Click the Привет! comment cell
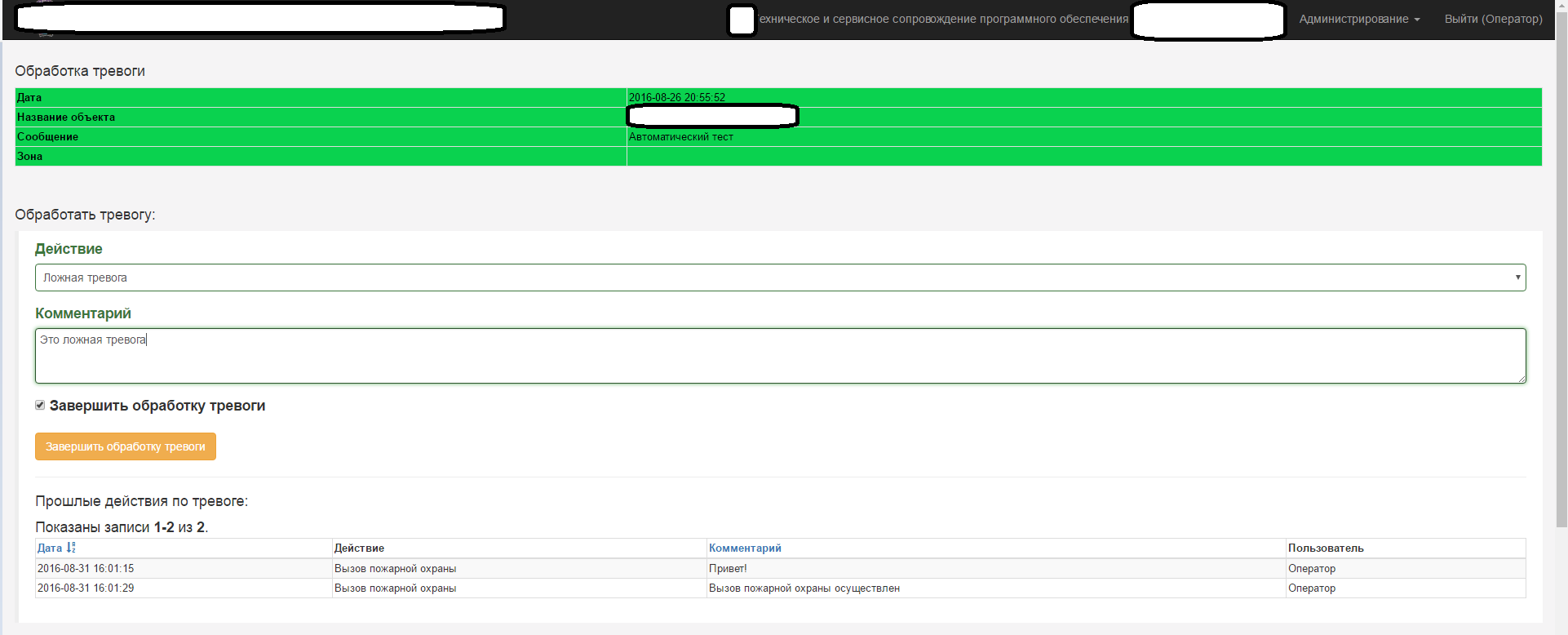 (x=728, y=568)
